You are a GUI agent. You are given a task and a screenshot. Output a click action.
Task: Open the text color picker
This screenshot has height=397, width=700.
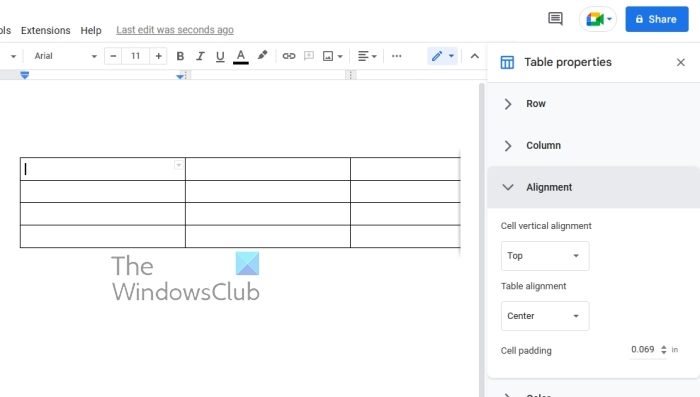(x=241, y=57)
